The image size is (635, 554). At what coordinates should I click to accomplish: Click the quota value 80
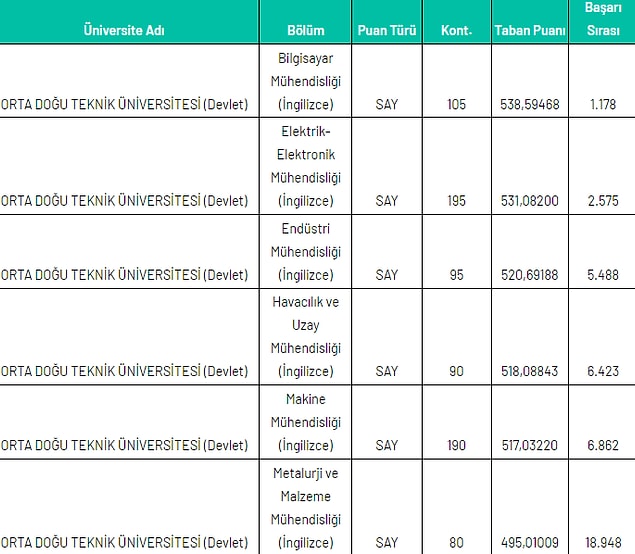pos(456,542)
